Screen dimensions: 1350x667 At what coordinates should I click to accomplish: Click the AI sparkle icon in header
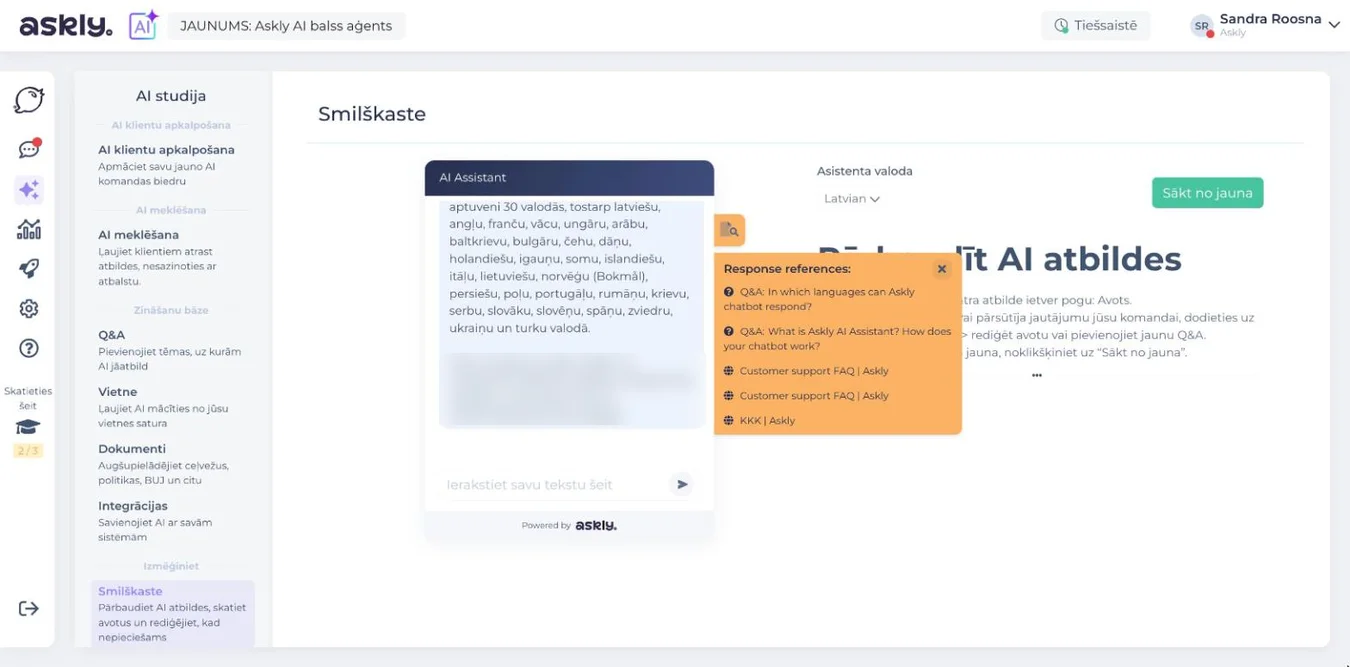coord(143,25)
